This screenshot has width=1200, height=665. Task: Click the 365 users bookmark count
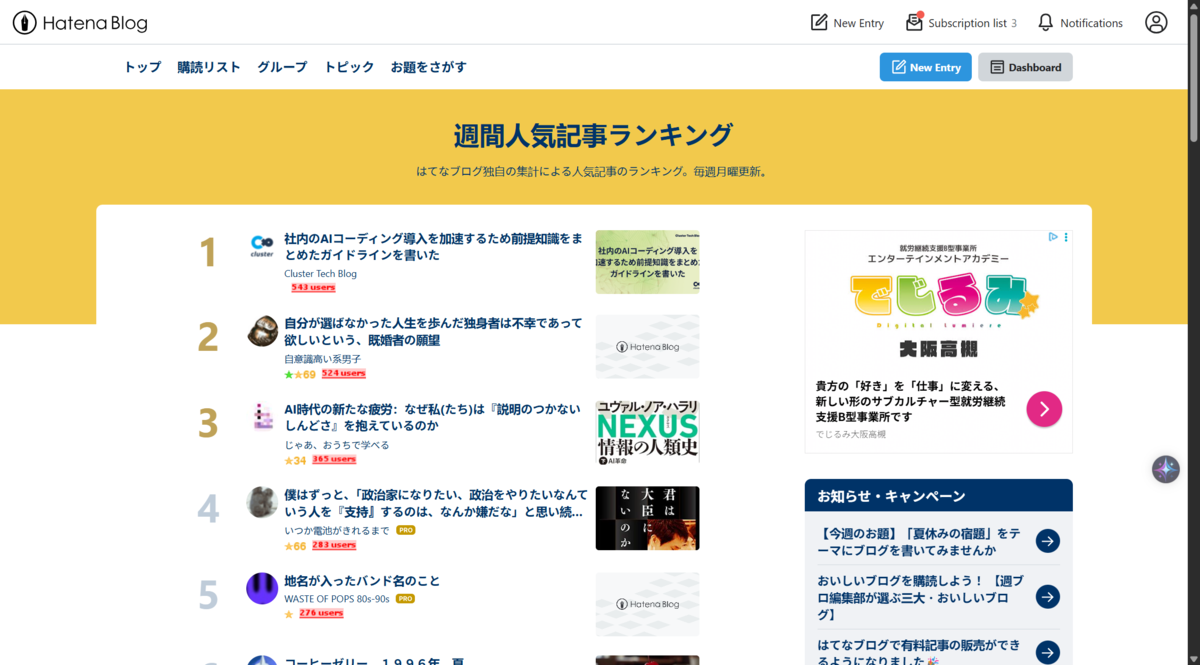(x=334, y=460)
